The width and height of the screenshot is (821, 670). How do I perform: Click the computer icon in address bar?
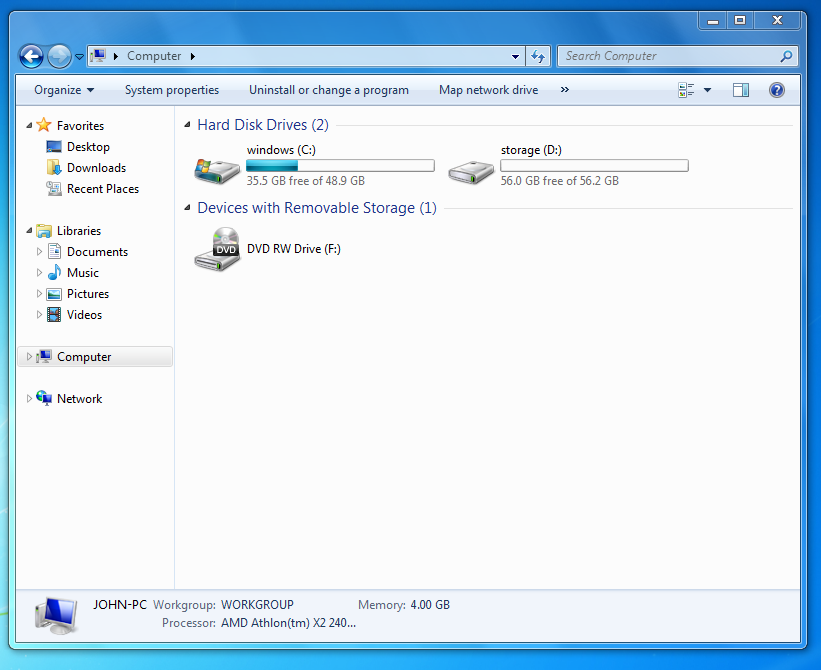coord(98,55)
